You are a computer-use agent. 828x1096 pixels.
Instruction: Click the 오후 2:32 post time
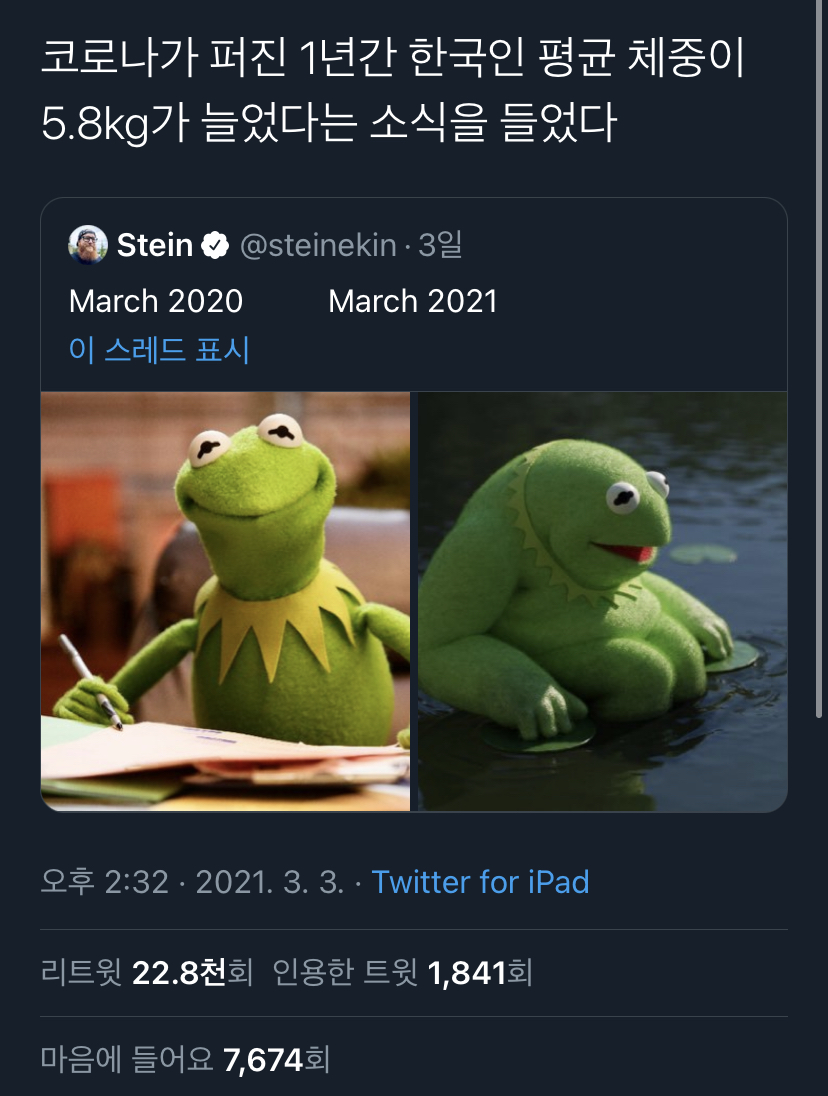click(105, 882)
